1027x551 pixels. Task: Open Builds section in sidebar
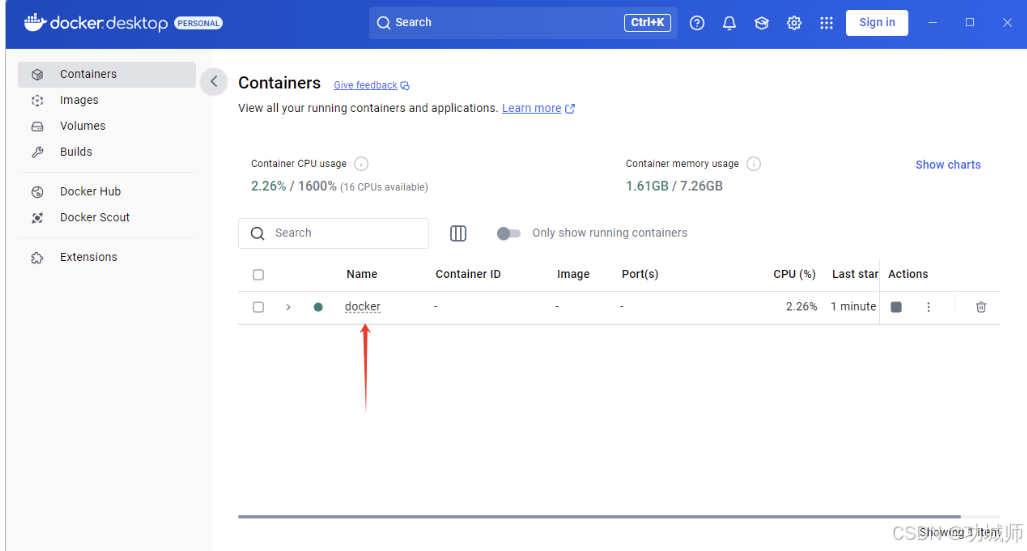coord(107,152)
